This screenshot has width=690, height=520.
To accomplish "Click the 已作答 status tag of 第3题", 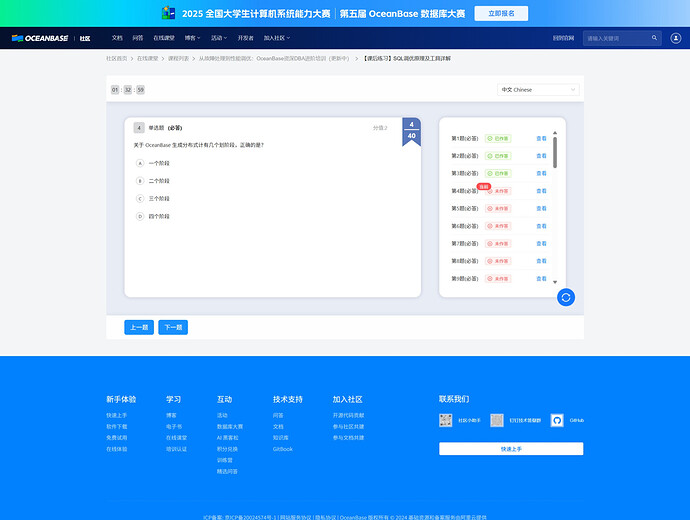I will [498, 173].
